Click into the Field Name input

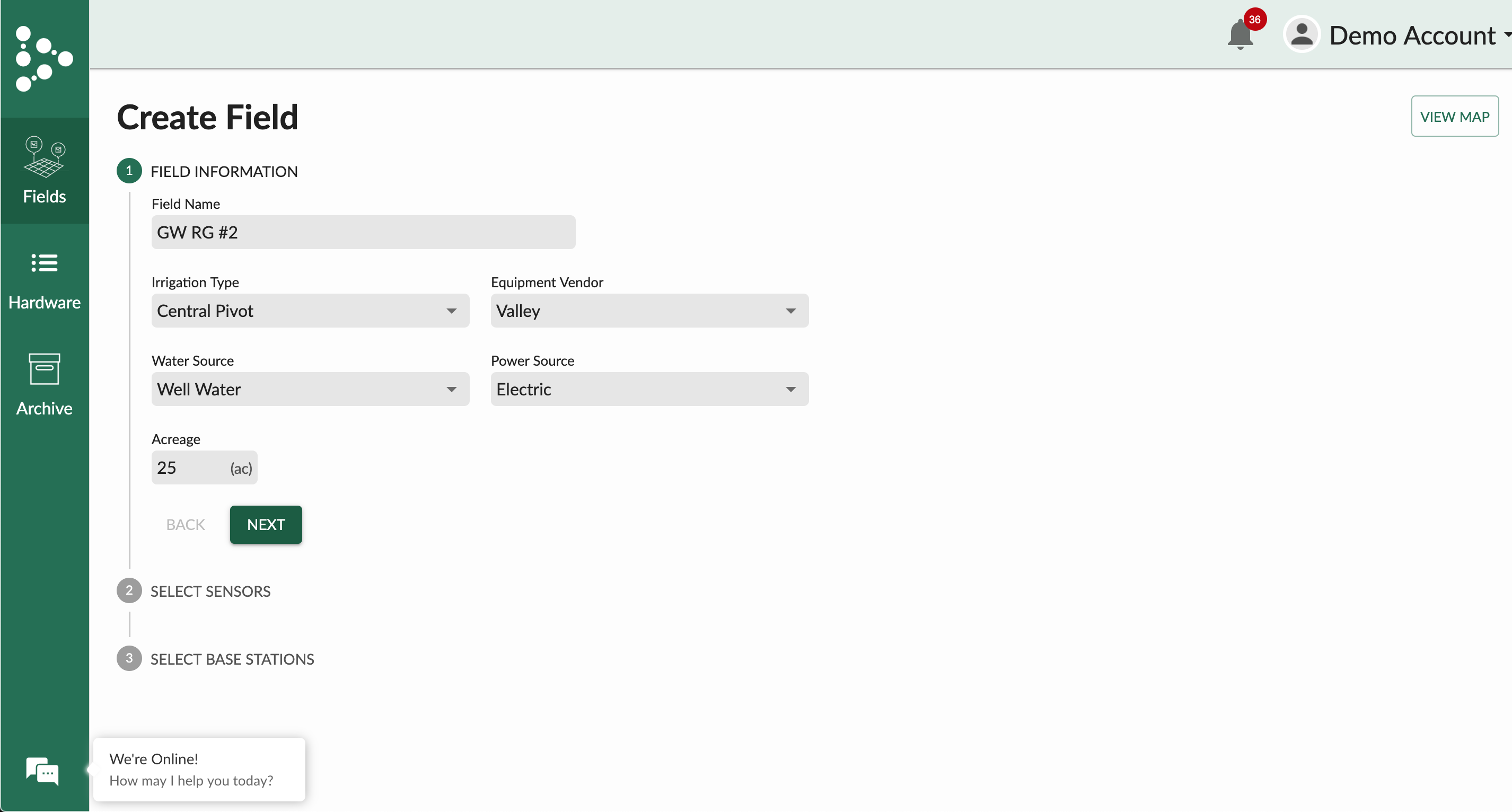(363, 232)
